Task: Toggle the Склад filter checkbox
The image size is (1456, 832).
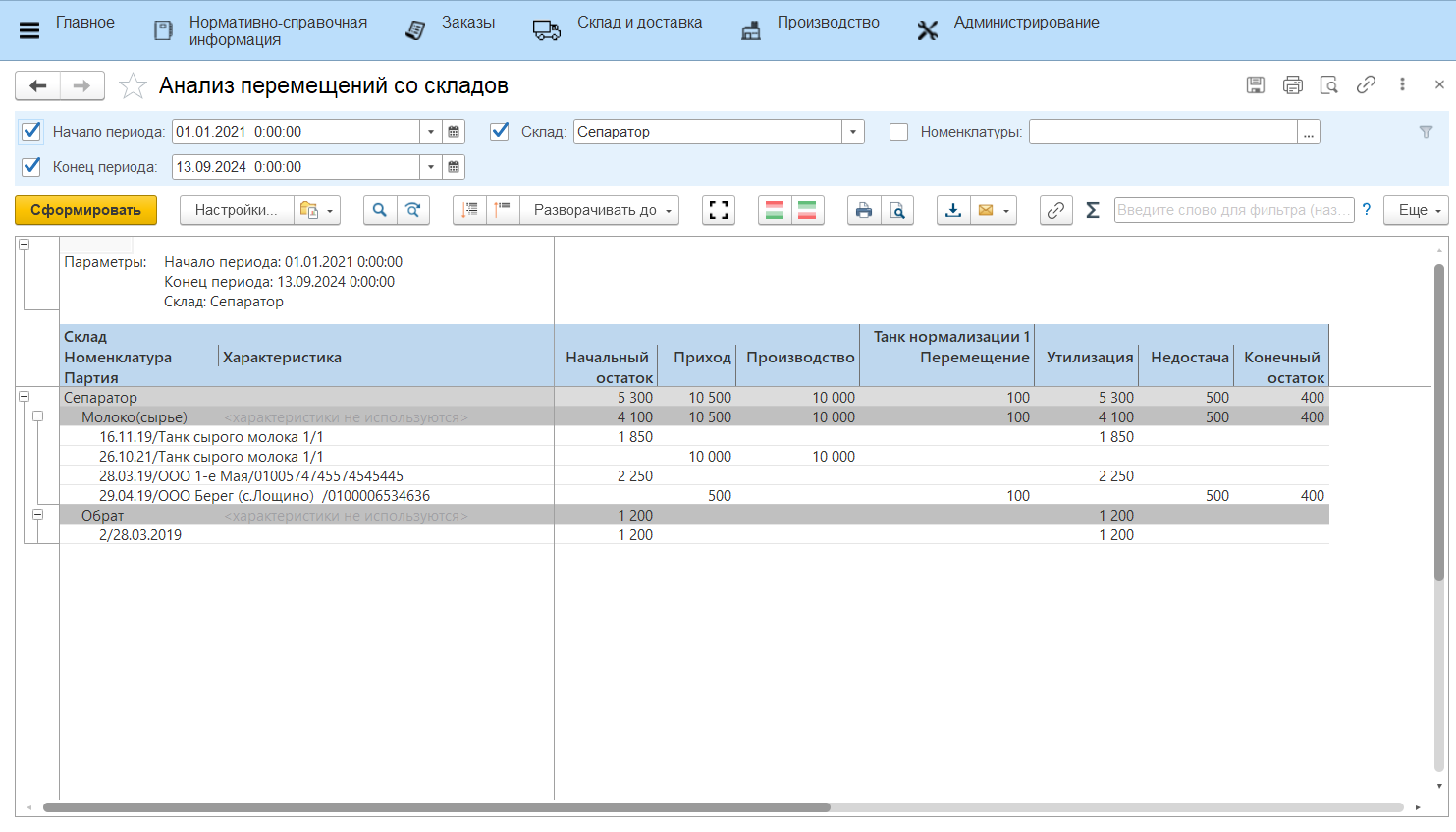Action: tap(500, 132)
